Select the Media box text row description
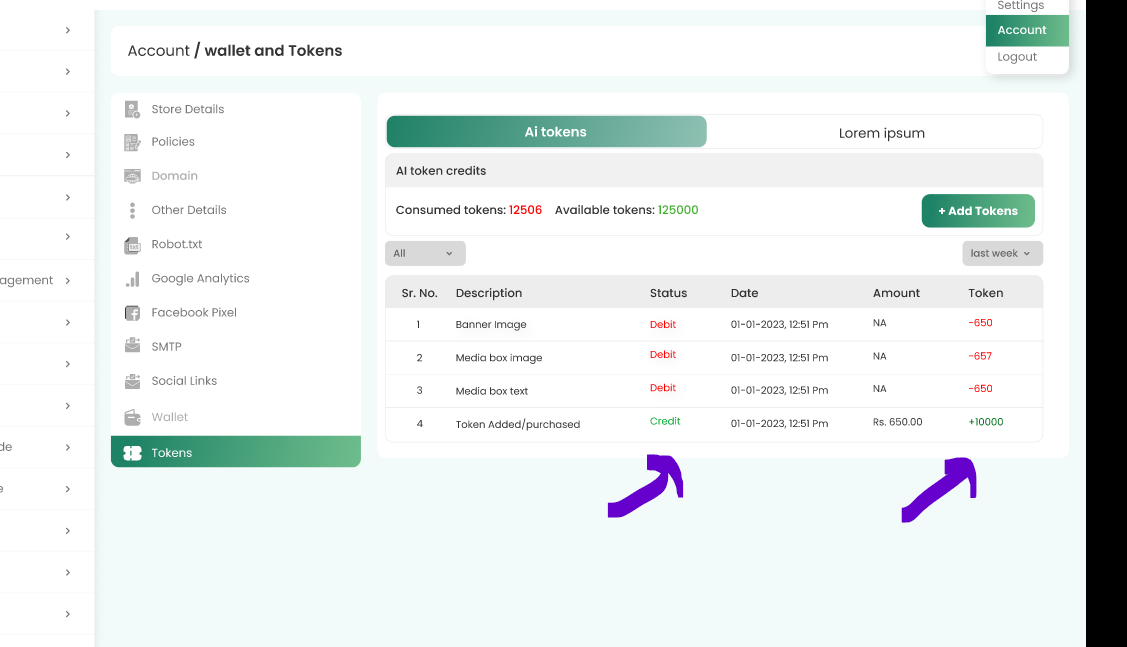Image resolution: width=1127 pixels, height=647 pixels. (492, 391)
